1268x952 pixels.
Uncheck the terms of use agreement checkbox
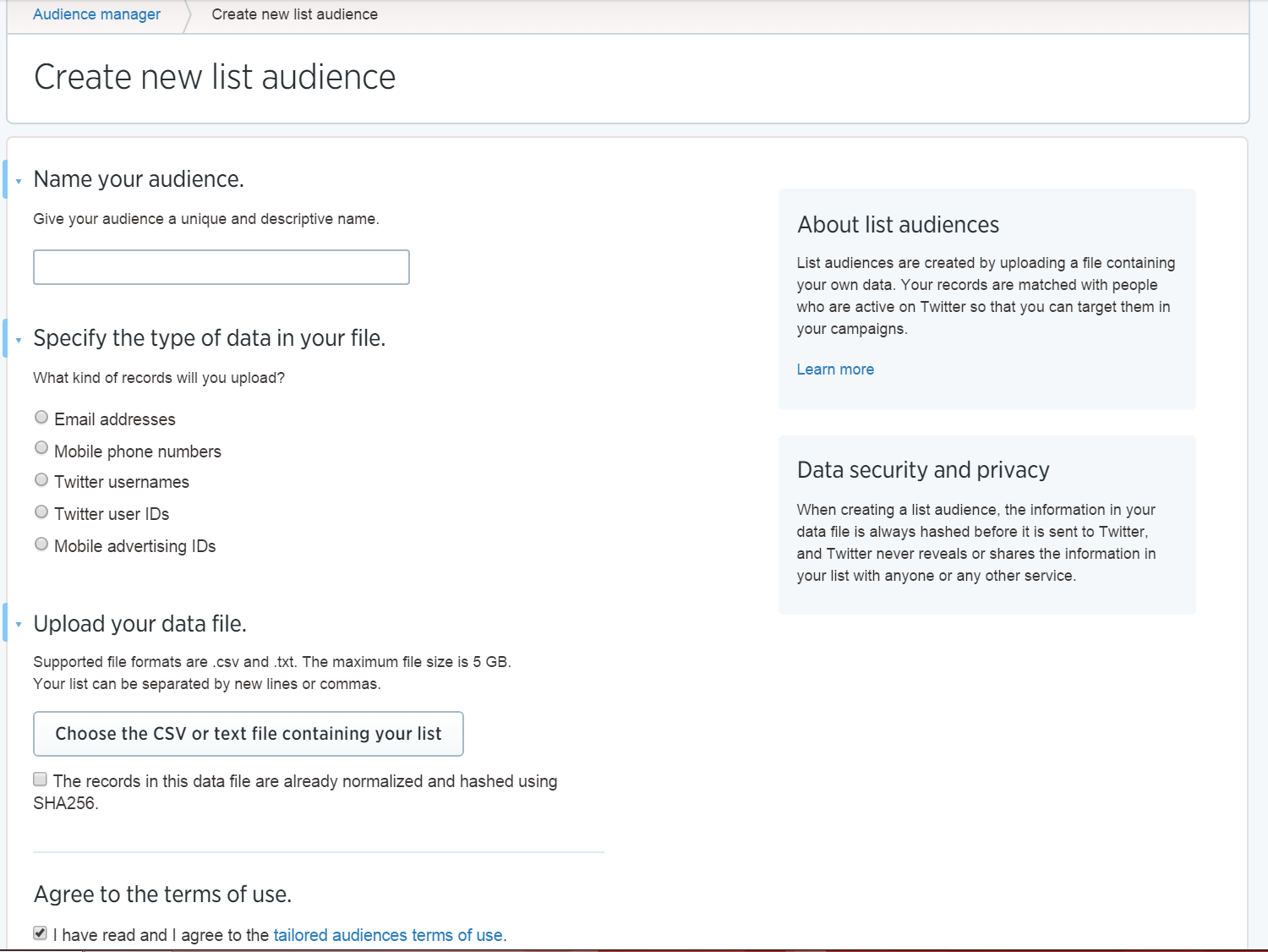tap(41, 933)
